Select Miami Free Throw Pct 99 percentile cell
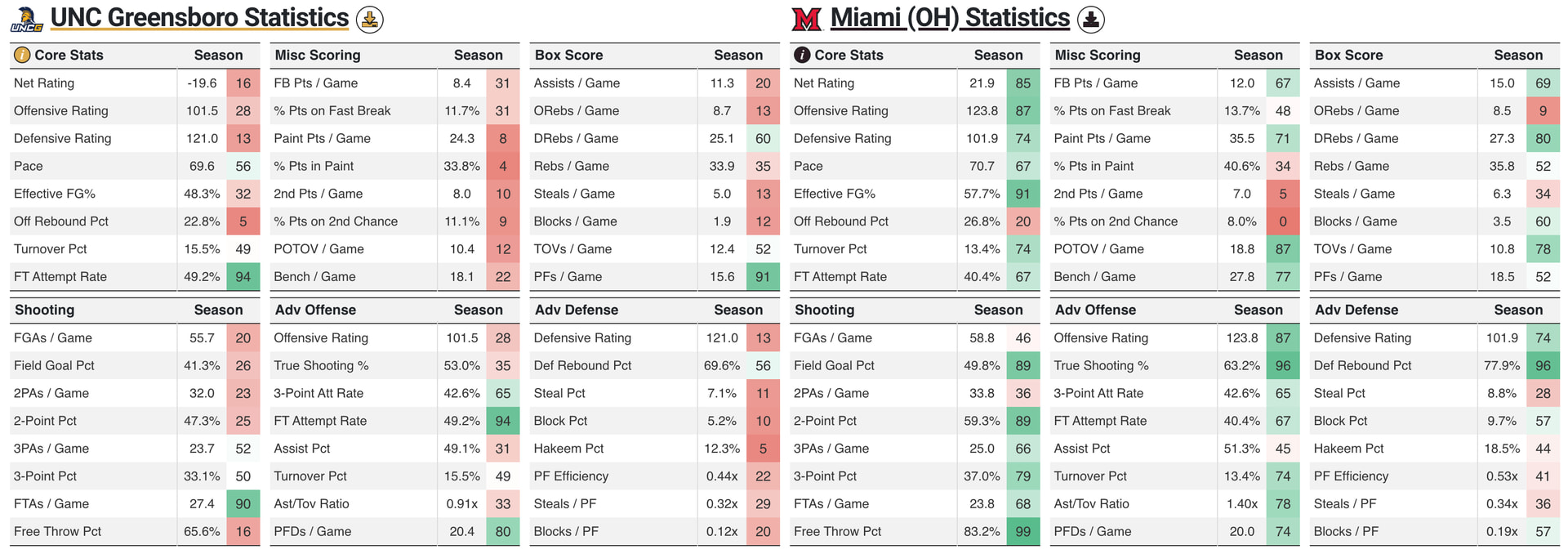This screenshot has height=554, width=1568. tap(1023, 532)
